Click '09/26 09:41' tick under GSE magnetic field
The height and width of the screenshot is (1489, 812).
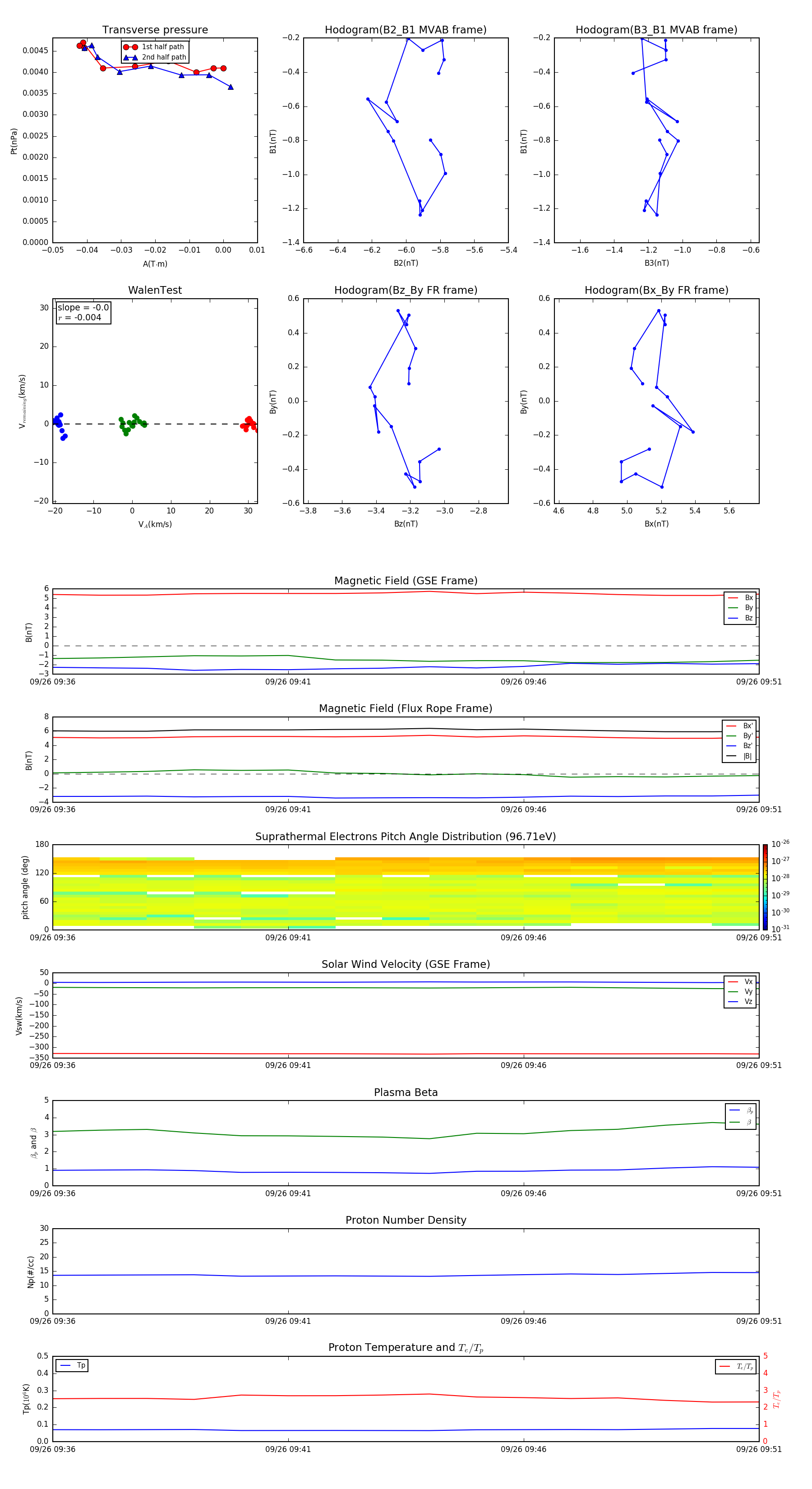pos(288,682)
